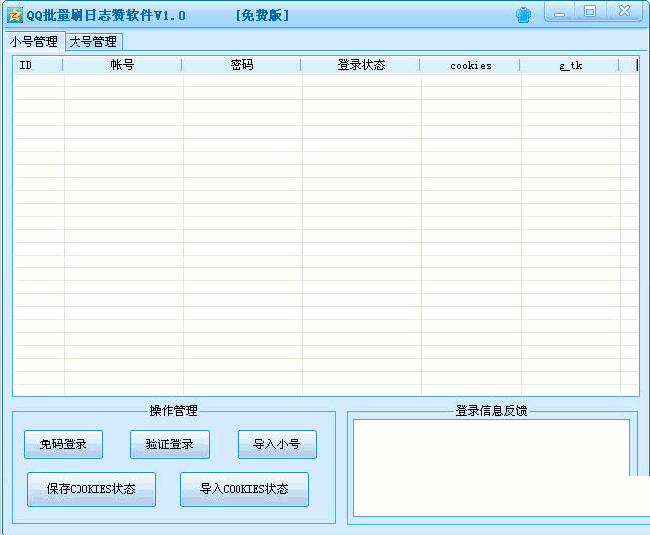Image resolution: width=650 pixels, height=535 pixels.
Task: Sort by the ID column header
Action: click(x=37, y=65)
